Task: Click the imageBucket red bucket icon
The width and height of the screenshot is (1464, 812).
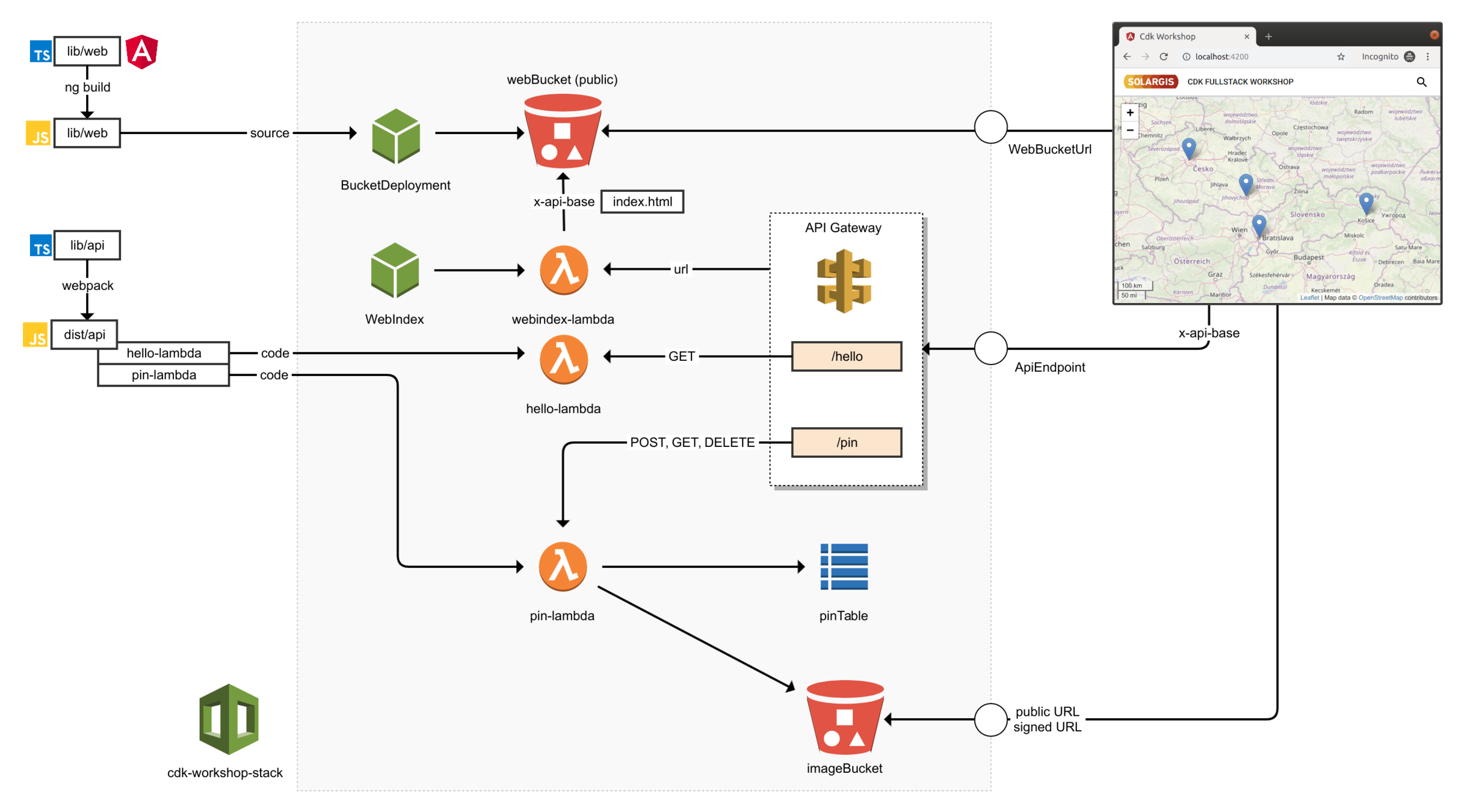Action: (x=844, y=718)
